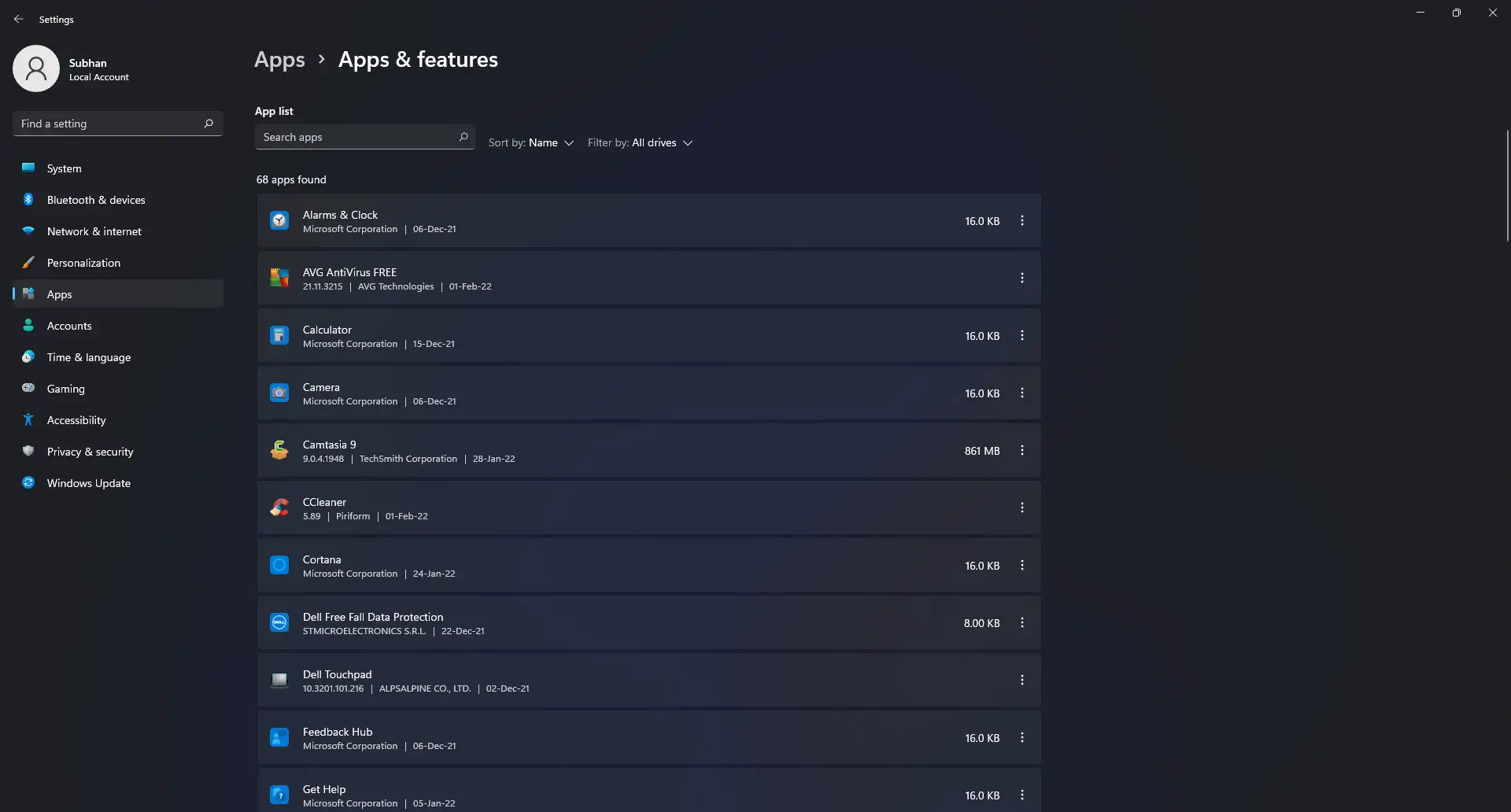The image size is (1511, 812).
Task: Click the Dell Touchpad app icon
Action: [279, 681]
